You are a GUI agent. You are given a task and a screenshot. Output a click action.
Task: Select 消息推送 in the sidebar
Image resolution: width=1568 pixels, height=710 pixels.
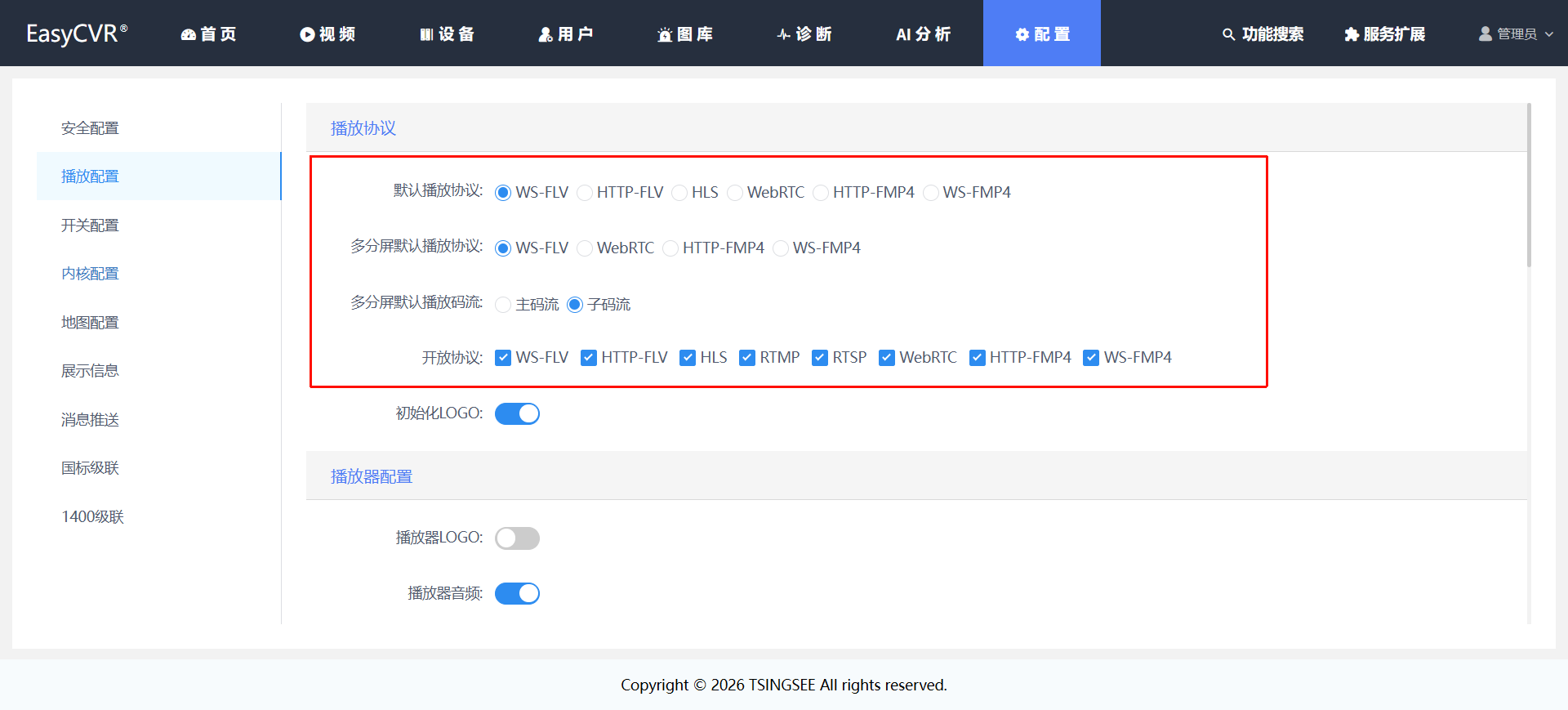pyautogui.click(x=158, y=419)
